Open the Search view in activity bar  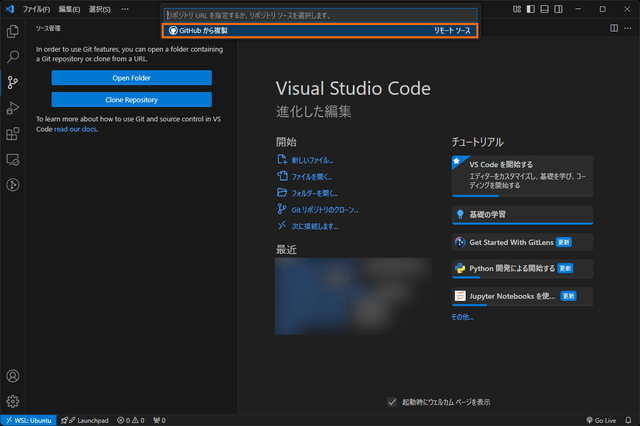pos(13,57)
